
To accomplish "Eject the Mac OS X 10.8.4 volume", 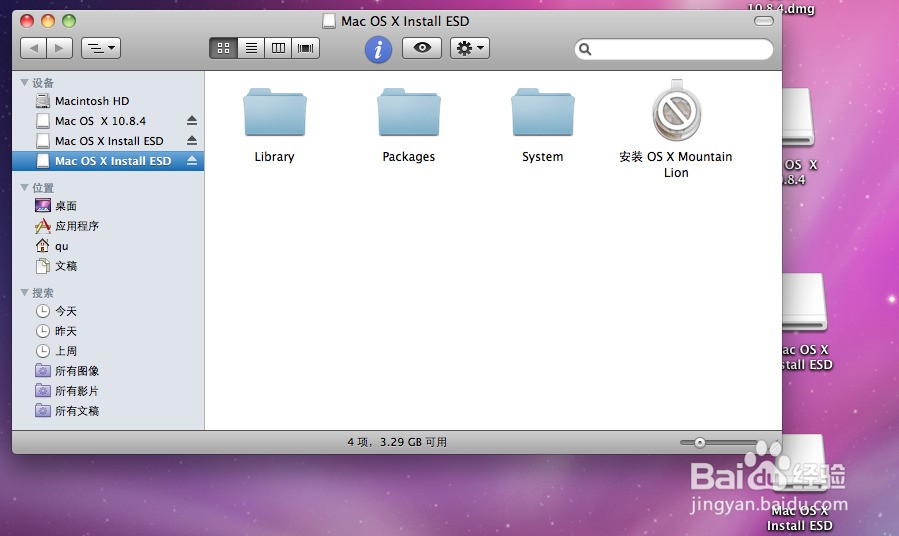I will (192, 120).
